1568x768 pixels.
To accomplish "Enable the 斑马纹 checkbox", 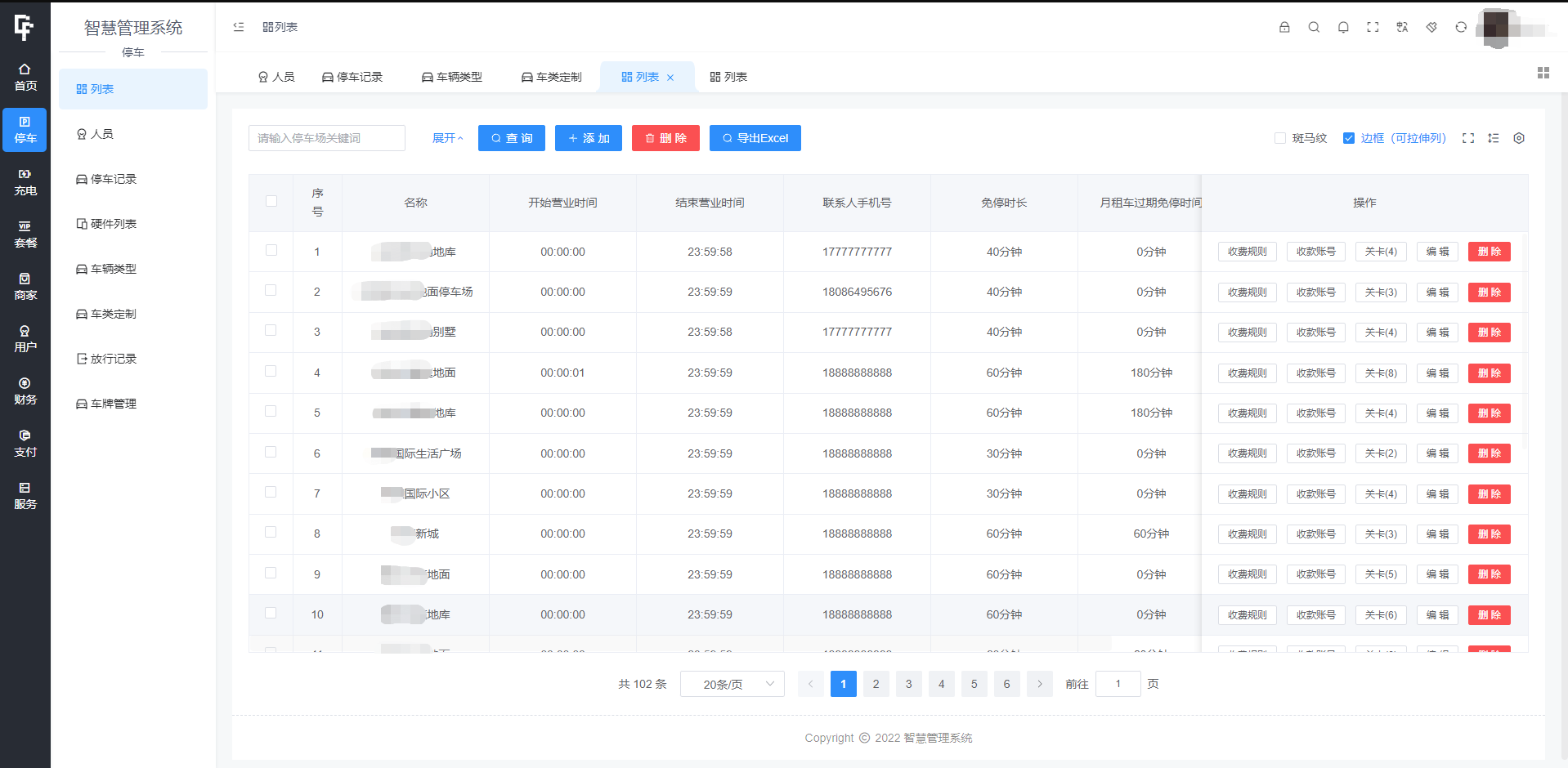I will tap(1279, 138).
